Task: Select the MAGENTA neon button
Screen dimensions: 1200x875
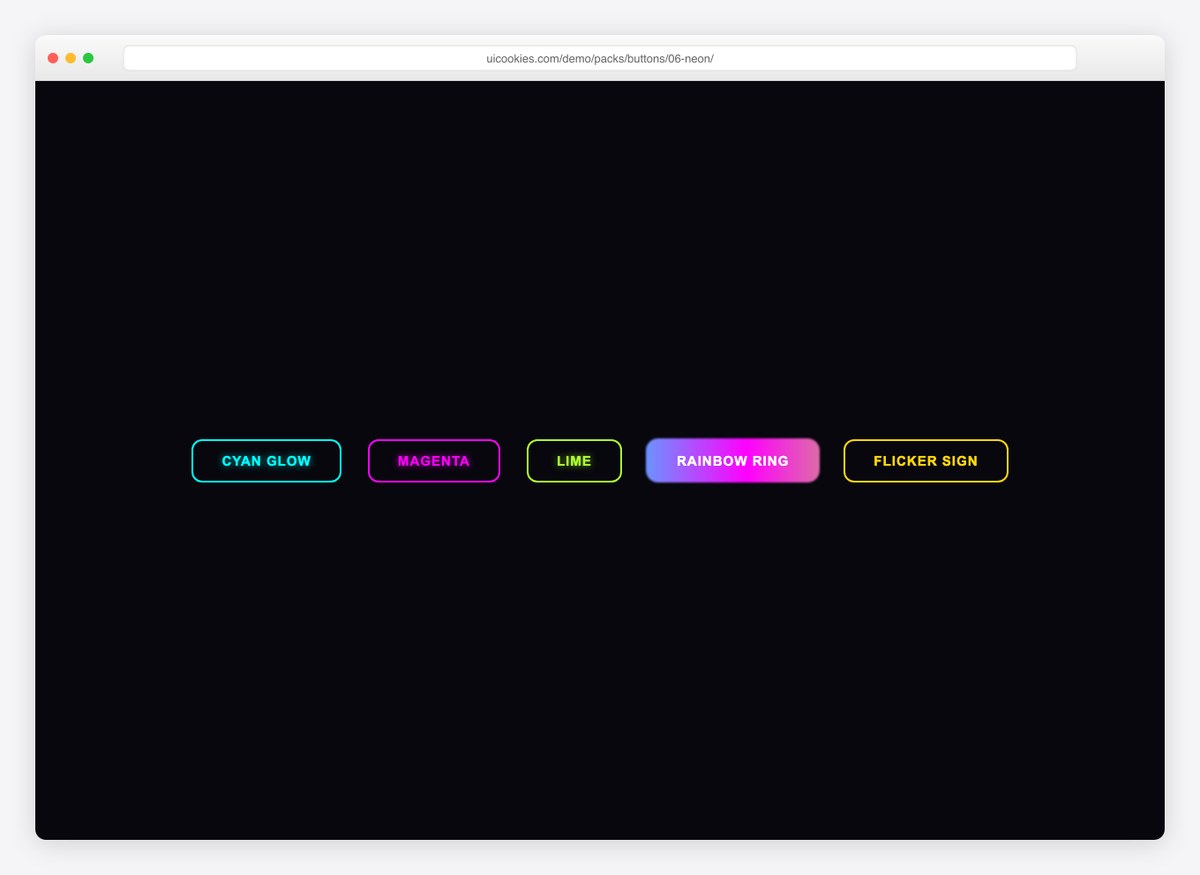Action: (x=434, y=461)
